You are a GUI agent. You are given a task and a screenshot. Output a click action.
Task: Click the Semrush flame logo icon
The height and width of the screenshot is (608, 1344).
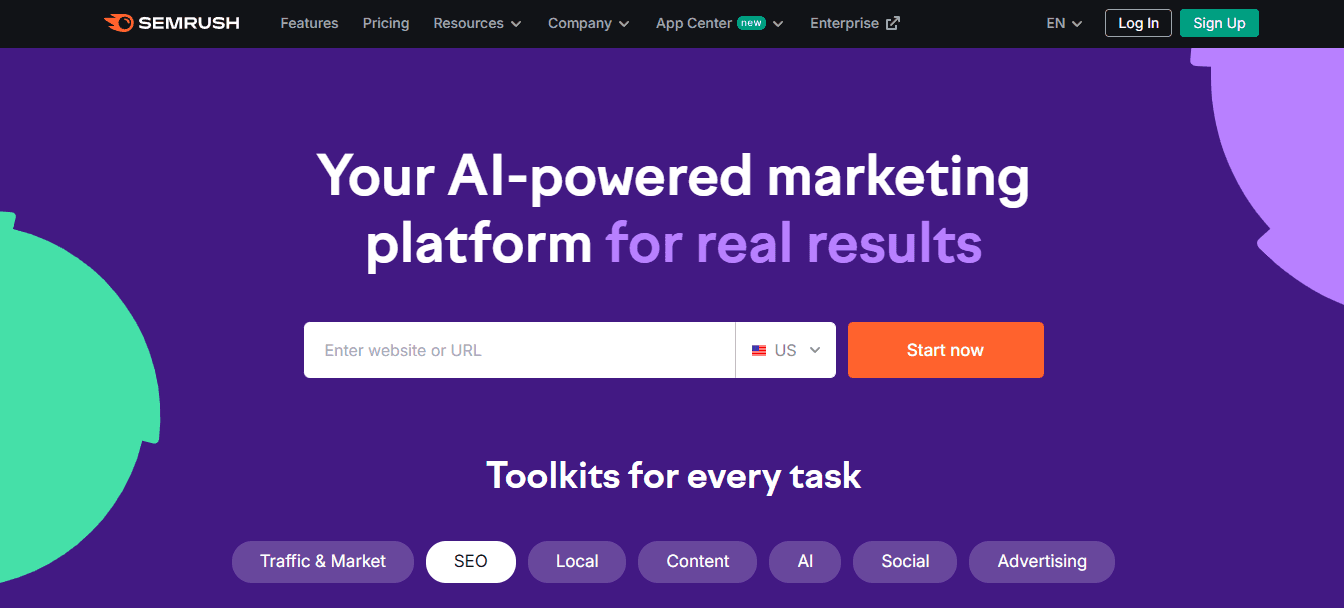118,23
